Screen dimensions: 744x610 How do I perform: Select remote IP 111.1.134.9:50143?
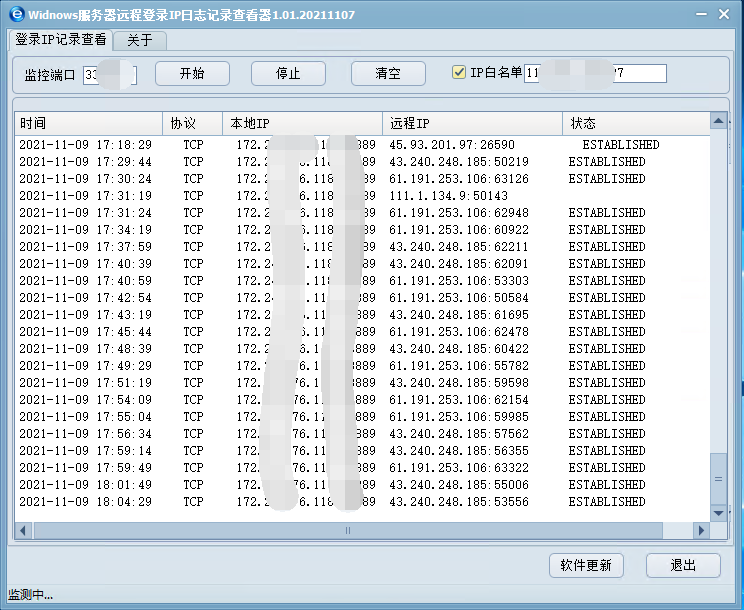[448, 196]
